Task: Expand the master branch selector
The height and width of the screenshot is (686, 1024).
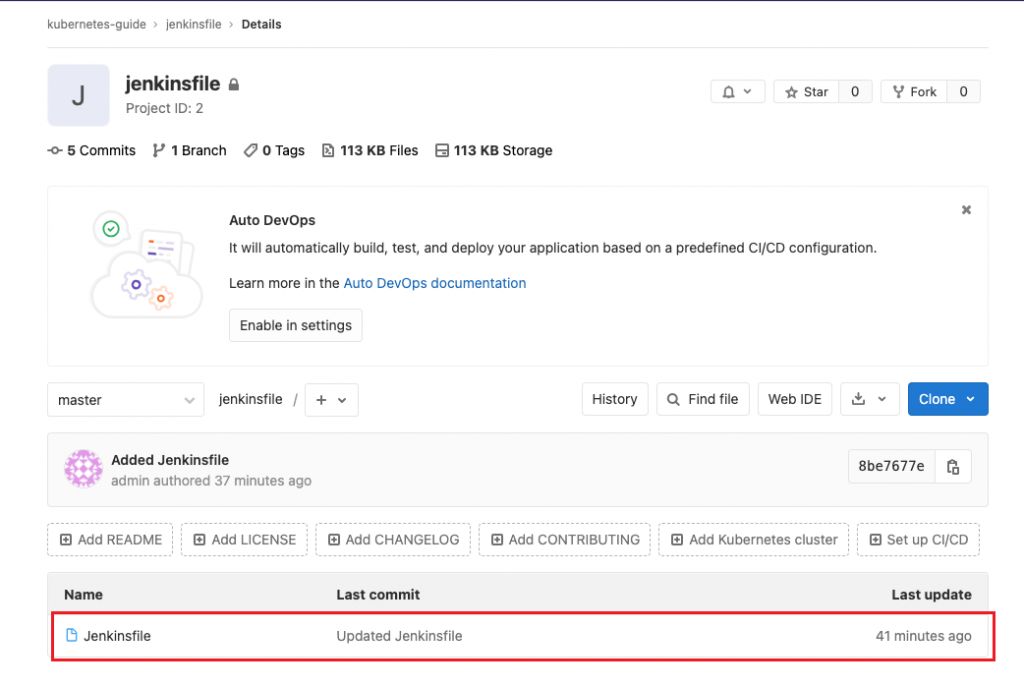Action: pyautogui.click(x=125, y=400)
